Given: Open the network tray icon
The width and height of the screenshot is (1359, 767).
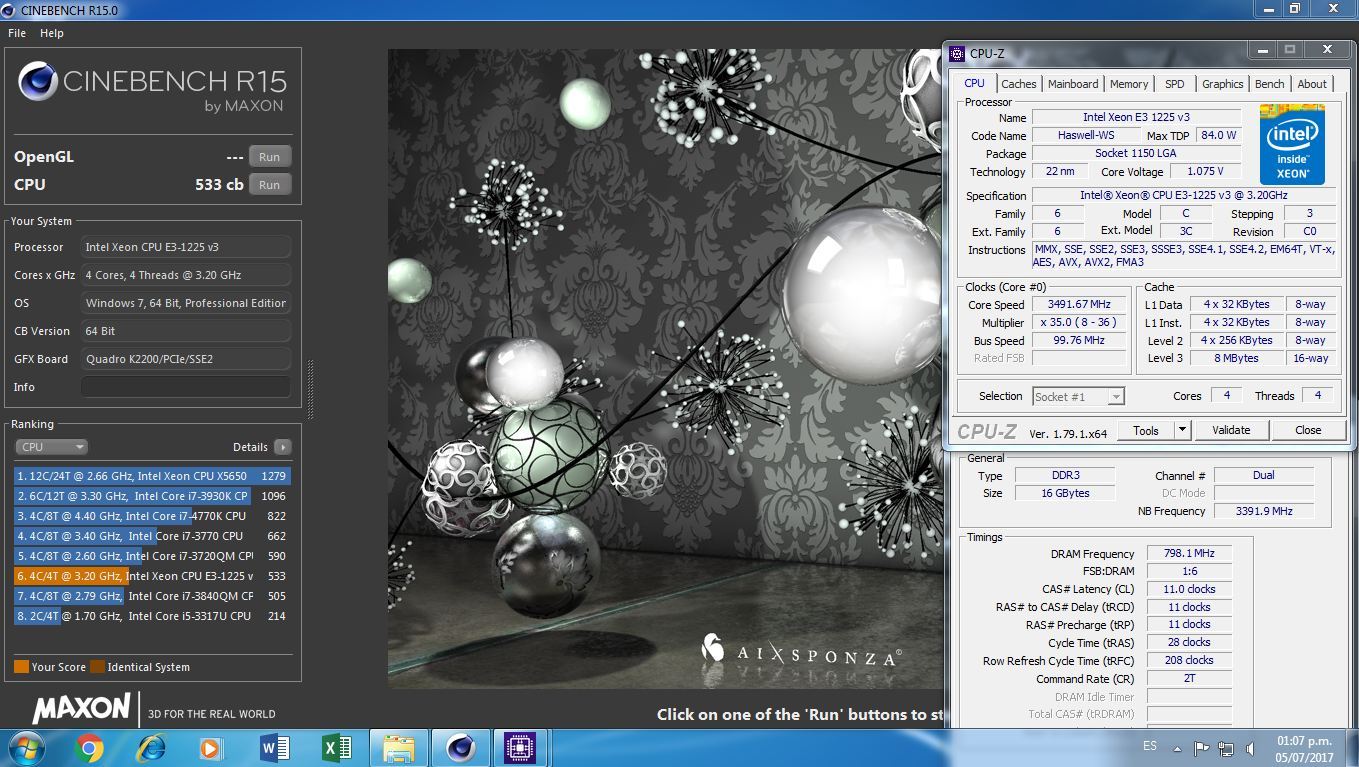Looking at the screenshot, I should click(1226, 747).
